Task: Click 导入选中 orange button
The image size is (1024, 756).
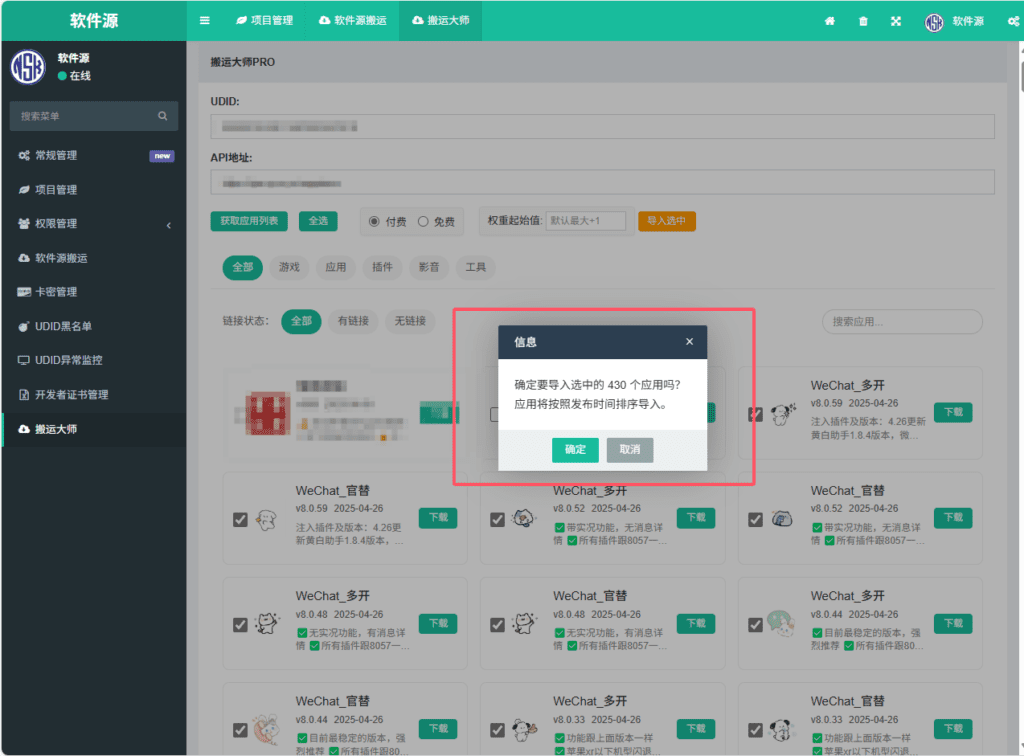Action: pos(666,221)
